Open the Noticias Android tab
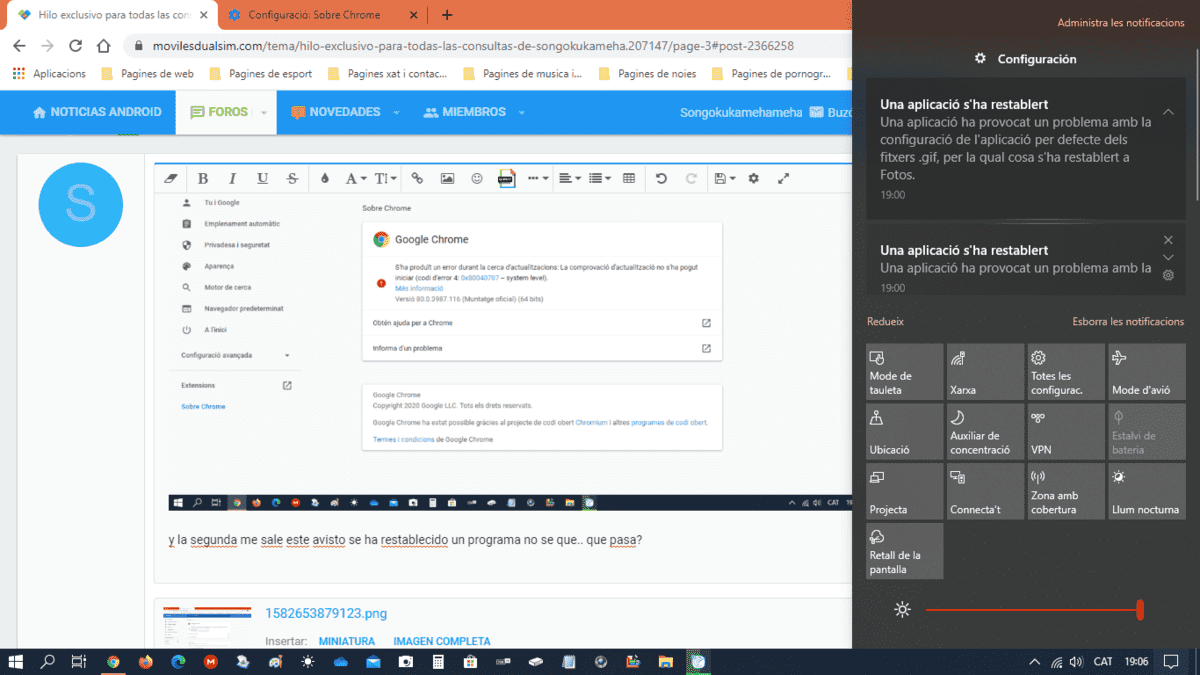1200x675 pixels. tap(97, 112)
